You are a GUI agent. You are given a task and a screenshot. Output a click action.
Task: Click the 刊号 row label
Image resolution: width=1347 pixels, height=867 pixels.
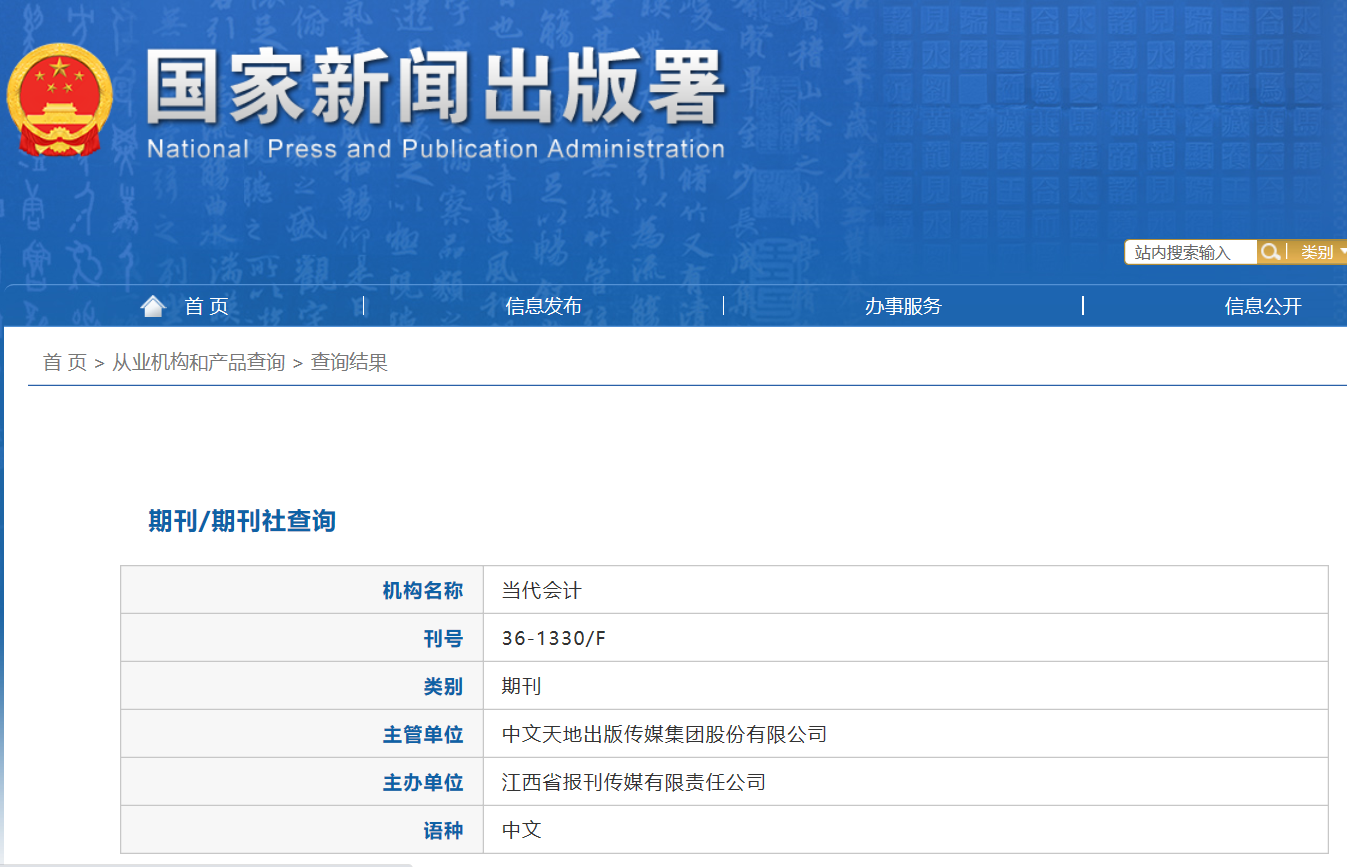click(x=443, y=639)
